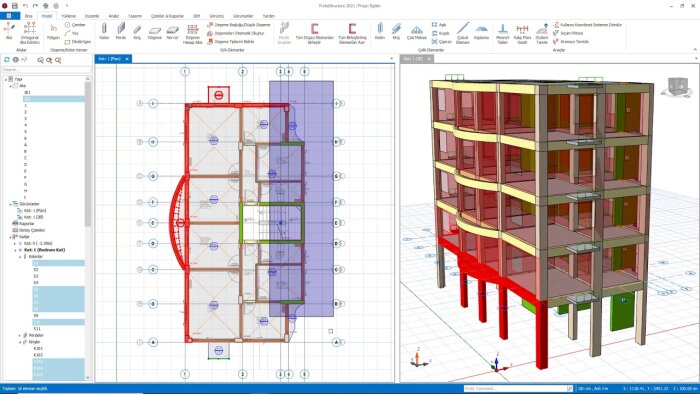Choose the Dikdörtgen rectangle tool

point(78,42)
